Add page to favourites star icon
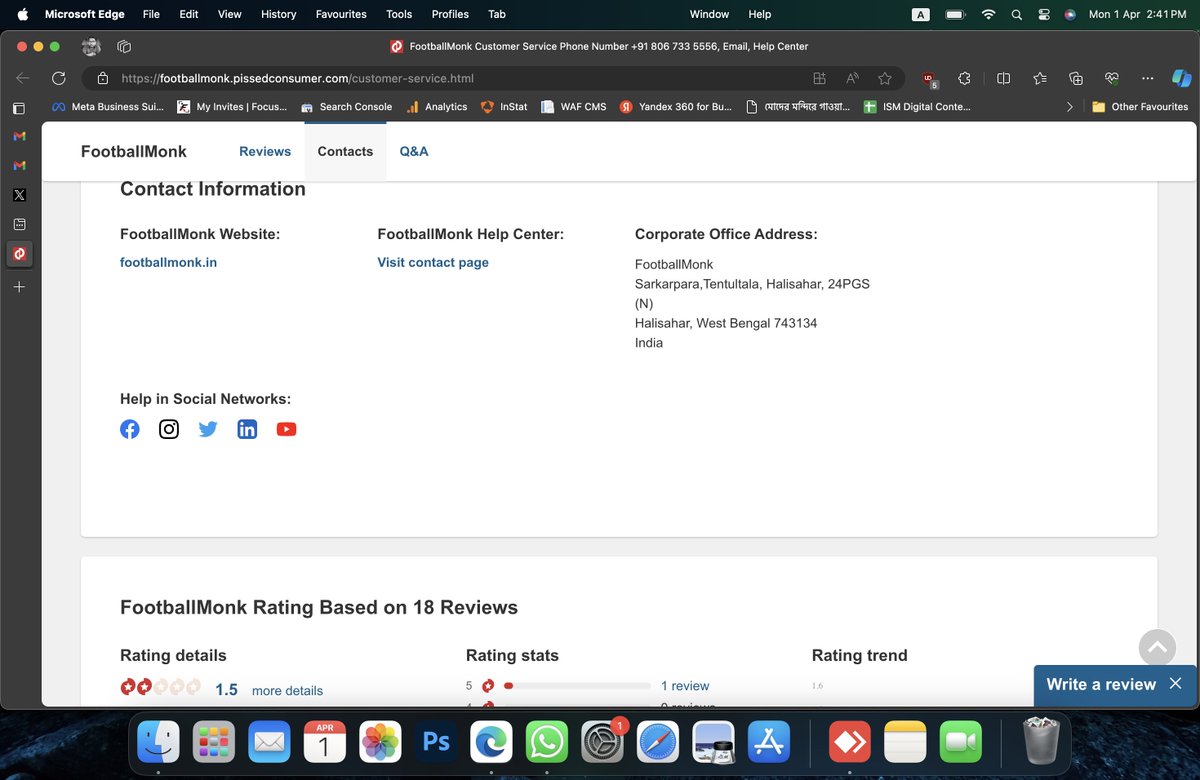 884,78
